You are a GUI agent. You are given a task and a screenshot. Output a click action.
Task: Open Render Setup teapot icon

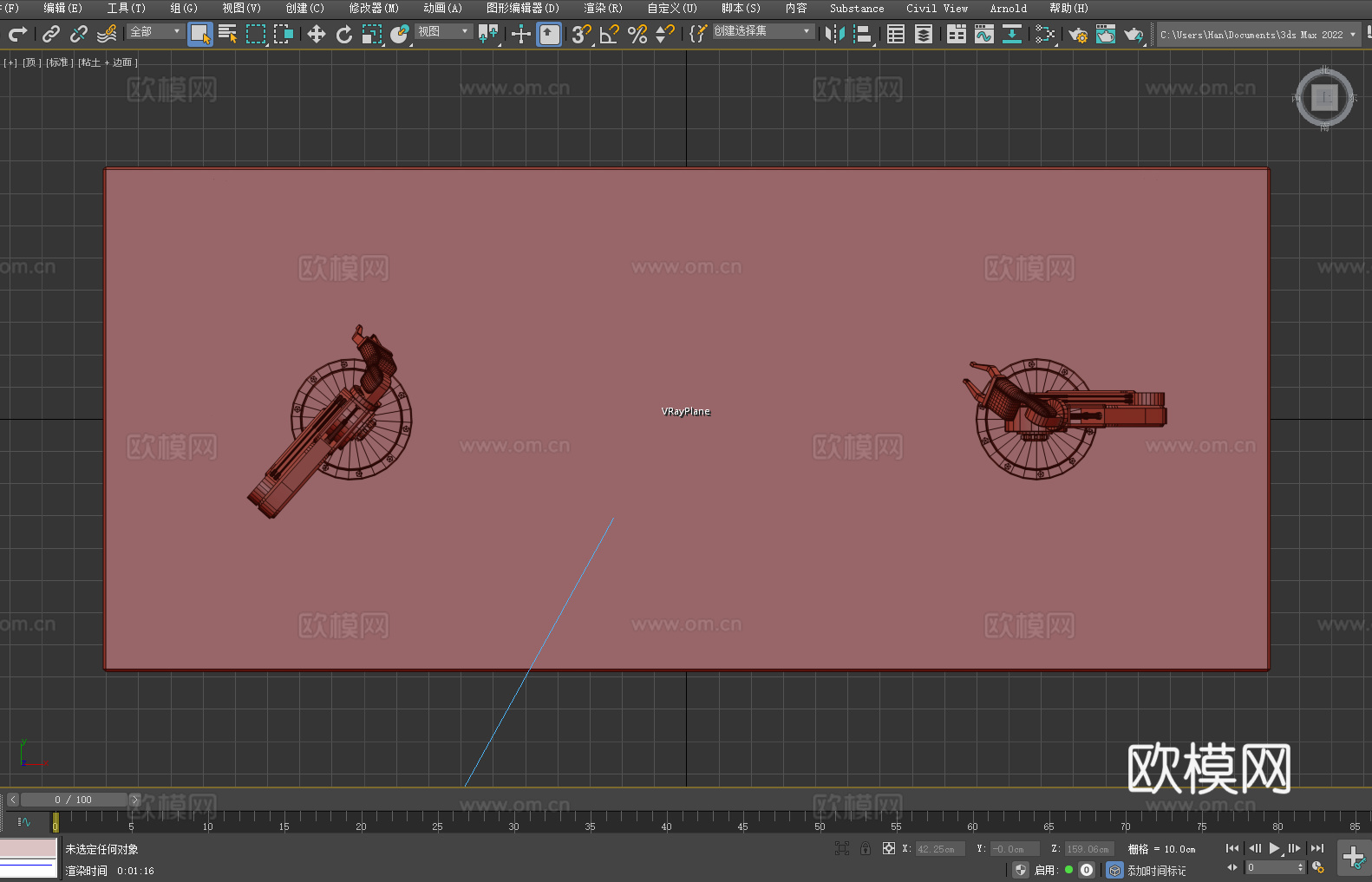click(1078, 34)
